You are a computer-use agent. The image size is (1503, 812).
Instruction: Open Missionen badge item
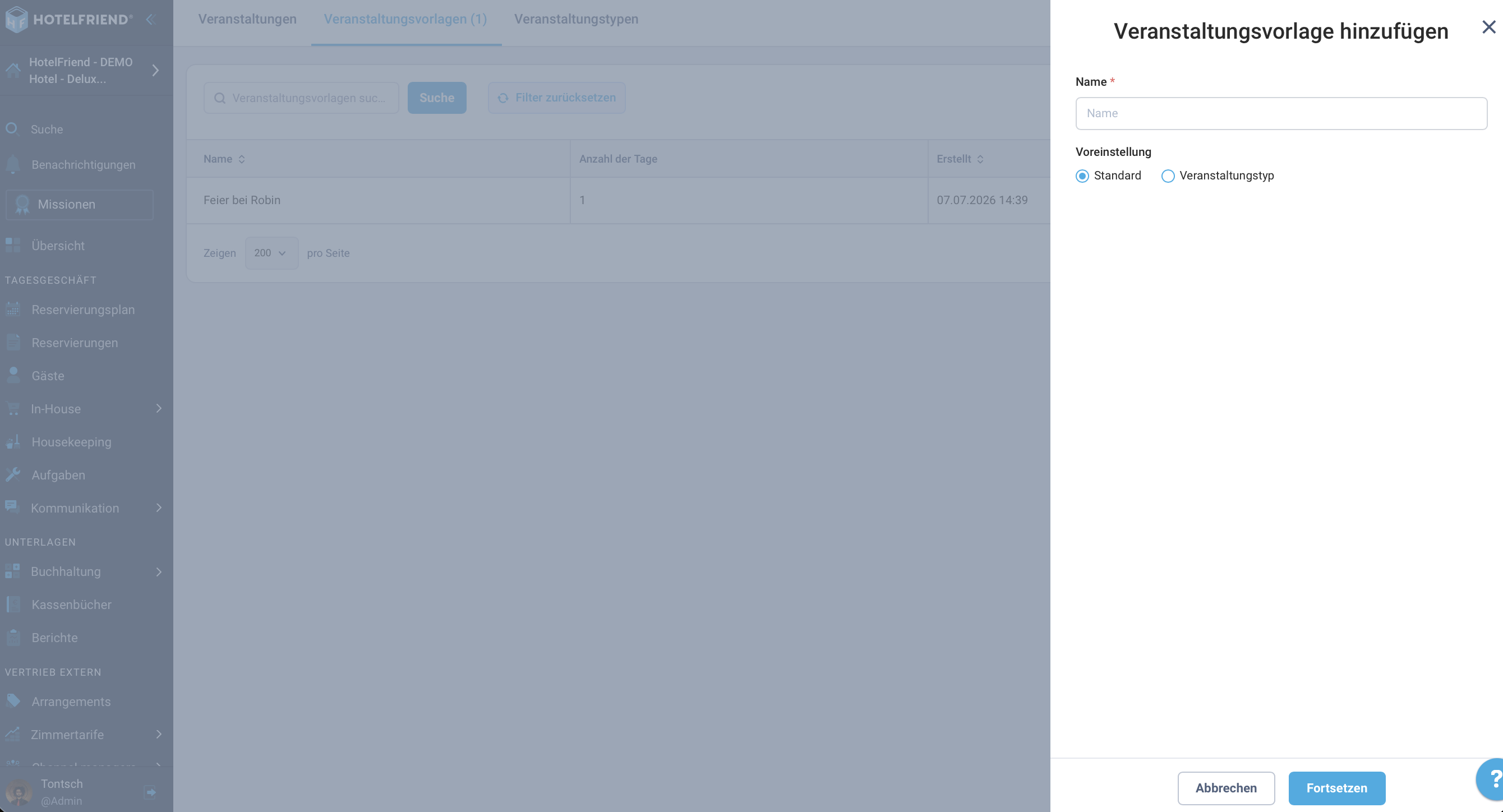coord(79,205)
